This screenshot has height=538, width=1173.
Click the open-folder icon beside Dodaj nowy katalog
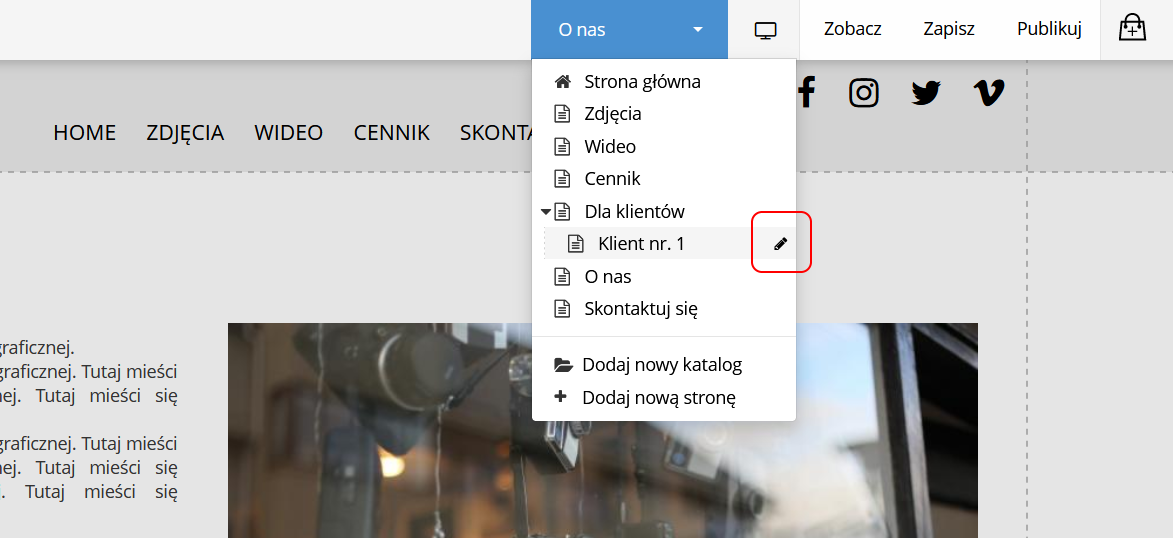tap(563, 365)
